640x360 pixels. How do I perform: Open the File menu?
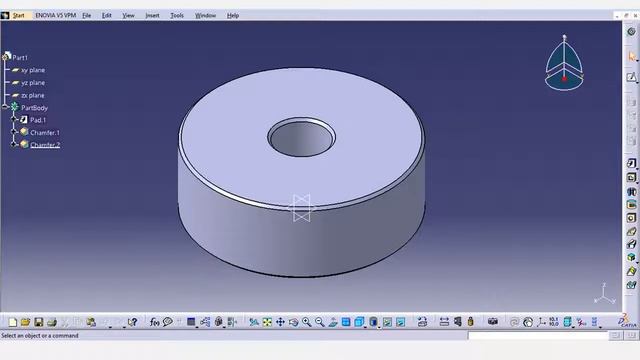[x=87, y=16]
